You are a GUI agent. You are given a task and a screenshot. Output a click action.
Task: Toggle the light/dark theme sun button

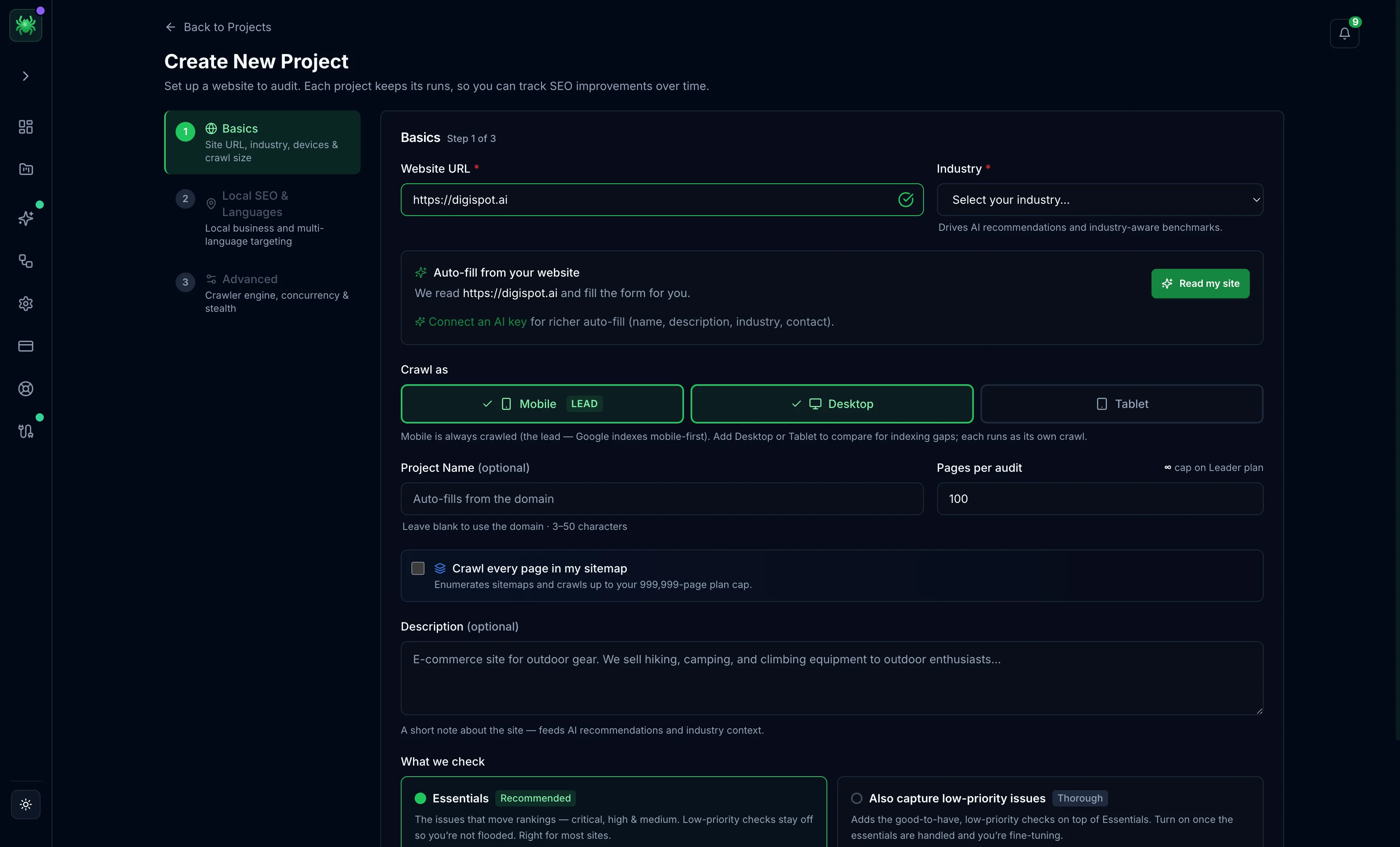tap(25, 804)
